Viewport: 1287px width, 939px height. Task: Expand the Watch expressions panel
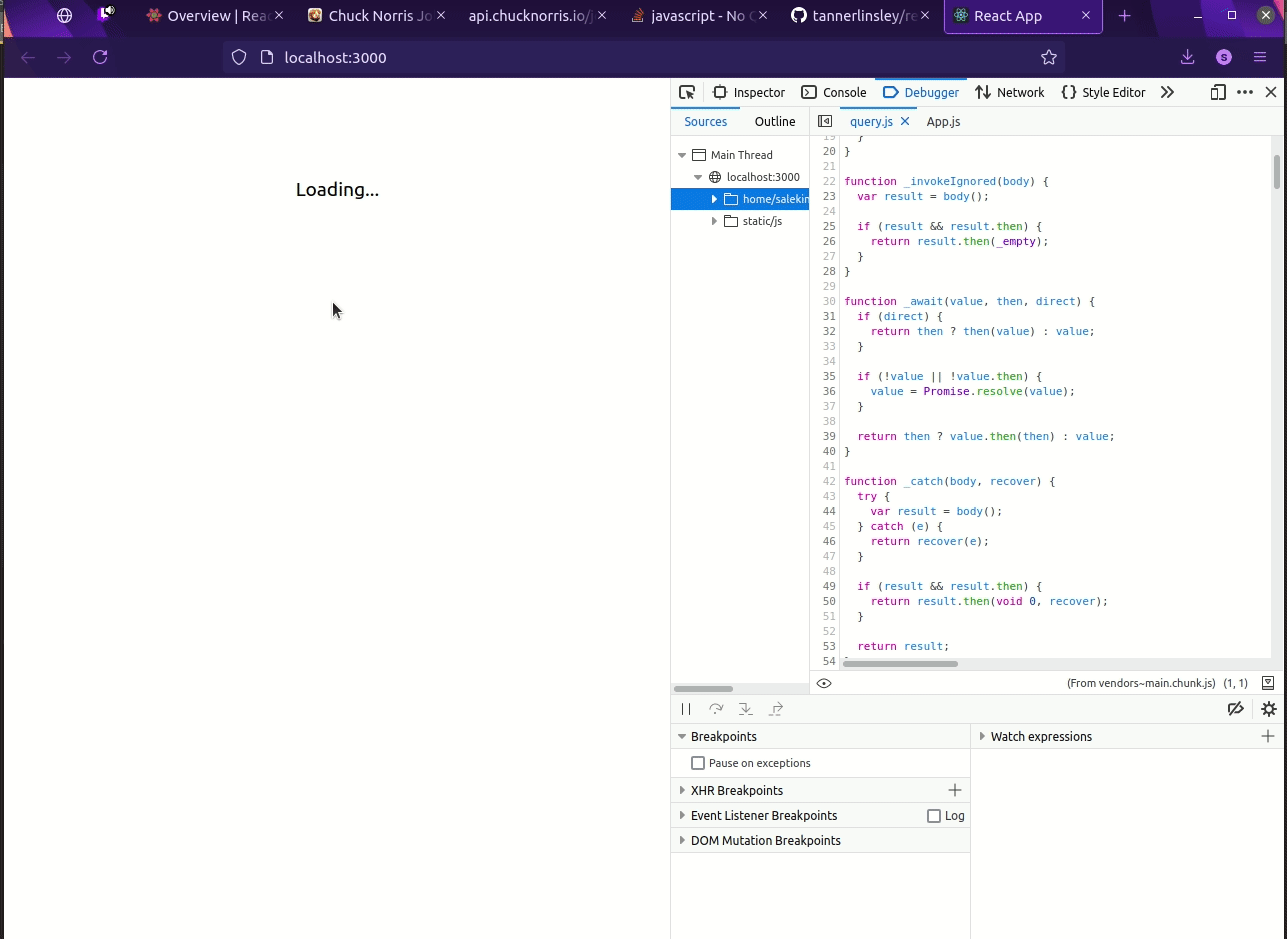982,736
